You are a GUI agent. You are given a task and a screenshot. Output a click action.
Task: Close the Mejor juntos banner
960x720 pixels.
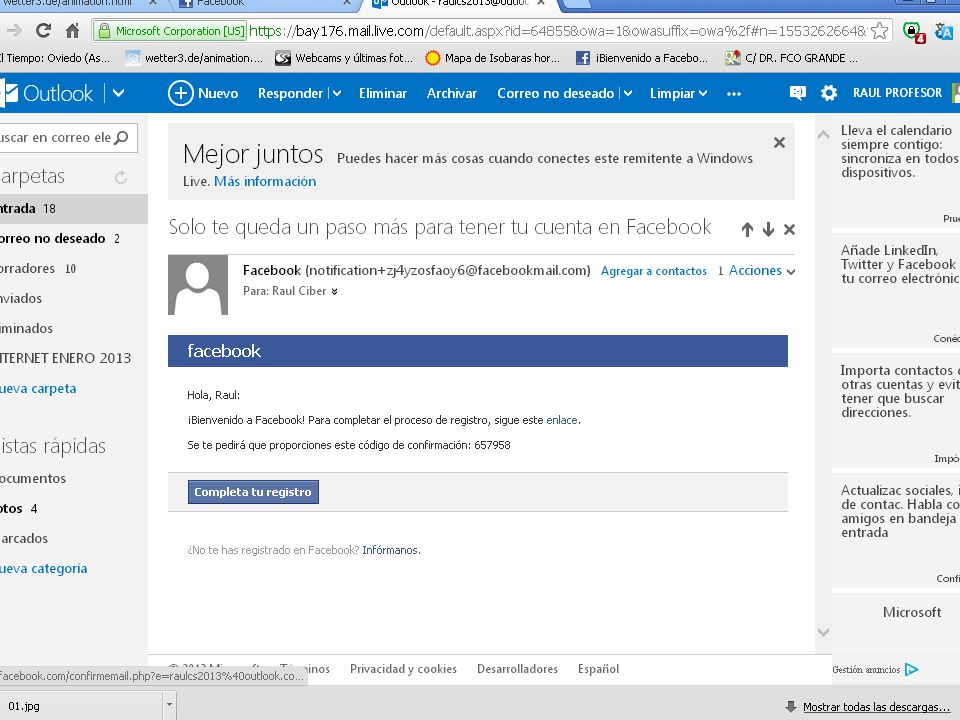[x=779, y=143]
